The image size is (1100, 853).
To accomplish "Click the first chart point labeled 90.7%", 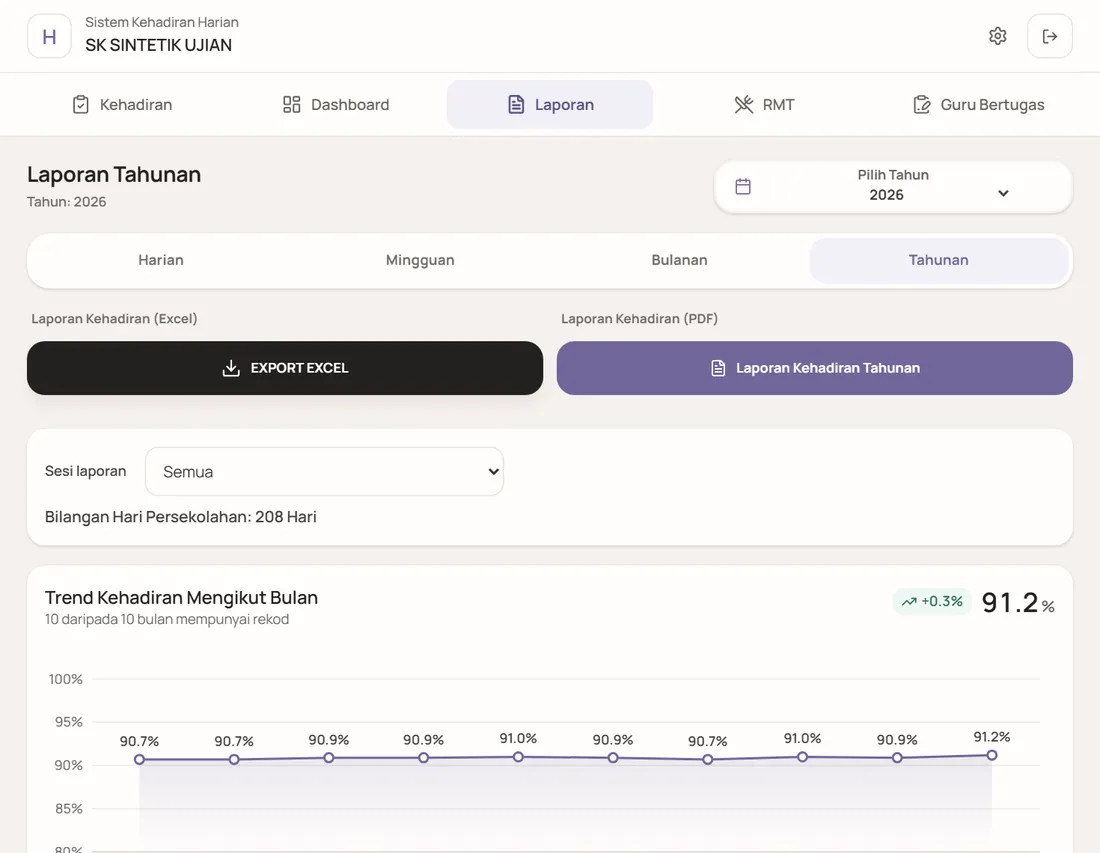I will [x=140, y=760].
